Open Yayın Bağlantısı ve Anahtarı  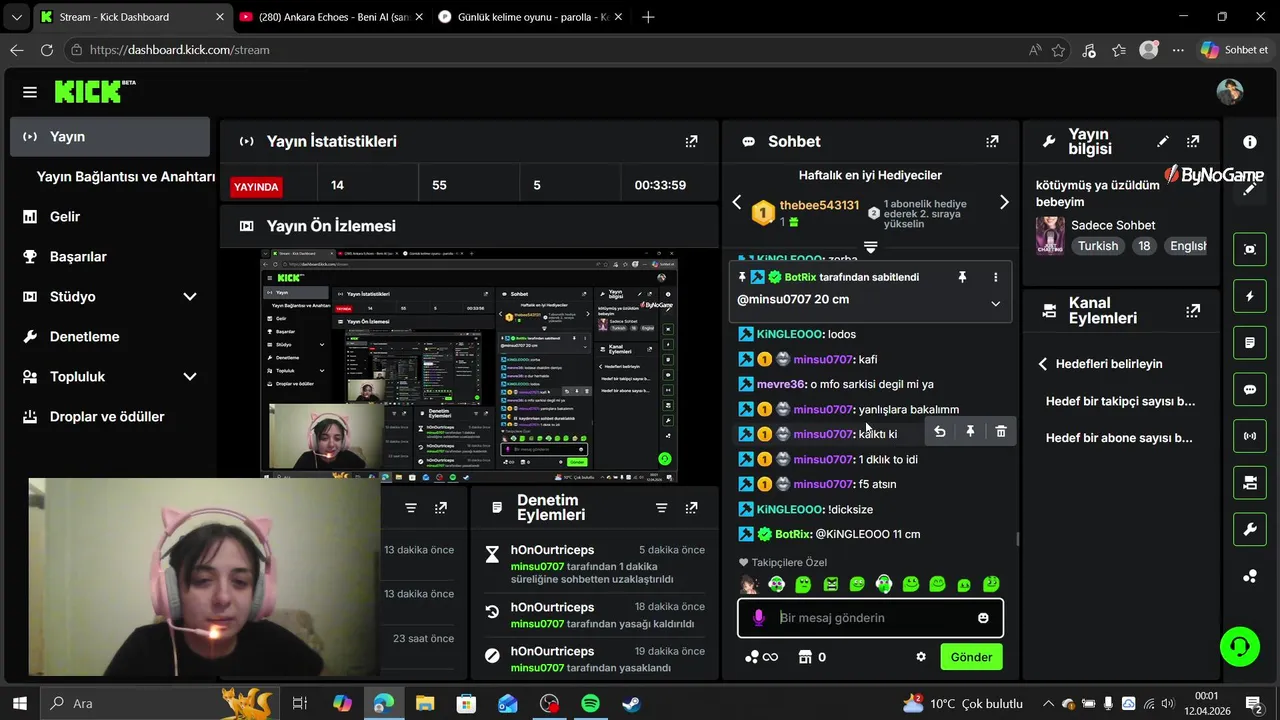pos(126,177)
